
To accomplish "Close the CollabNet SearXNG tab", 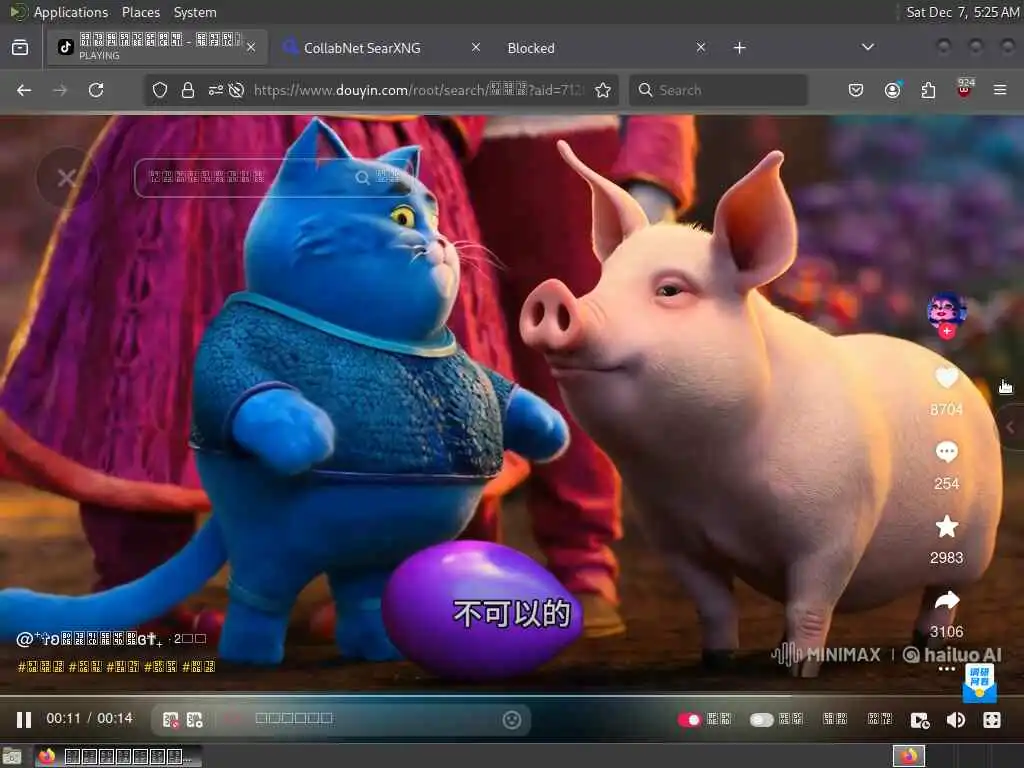I will (x=476, y=47).
